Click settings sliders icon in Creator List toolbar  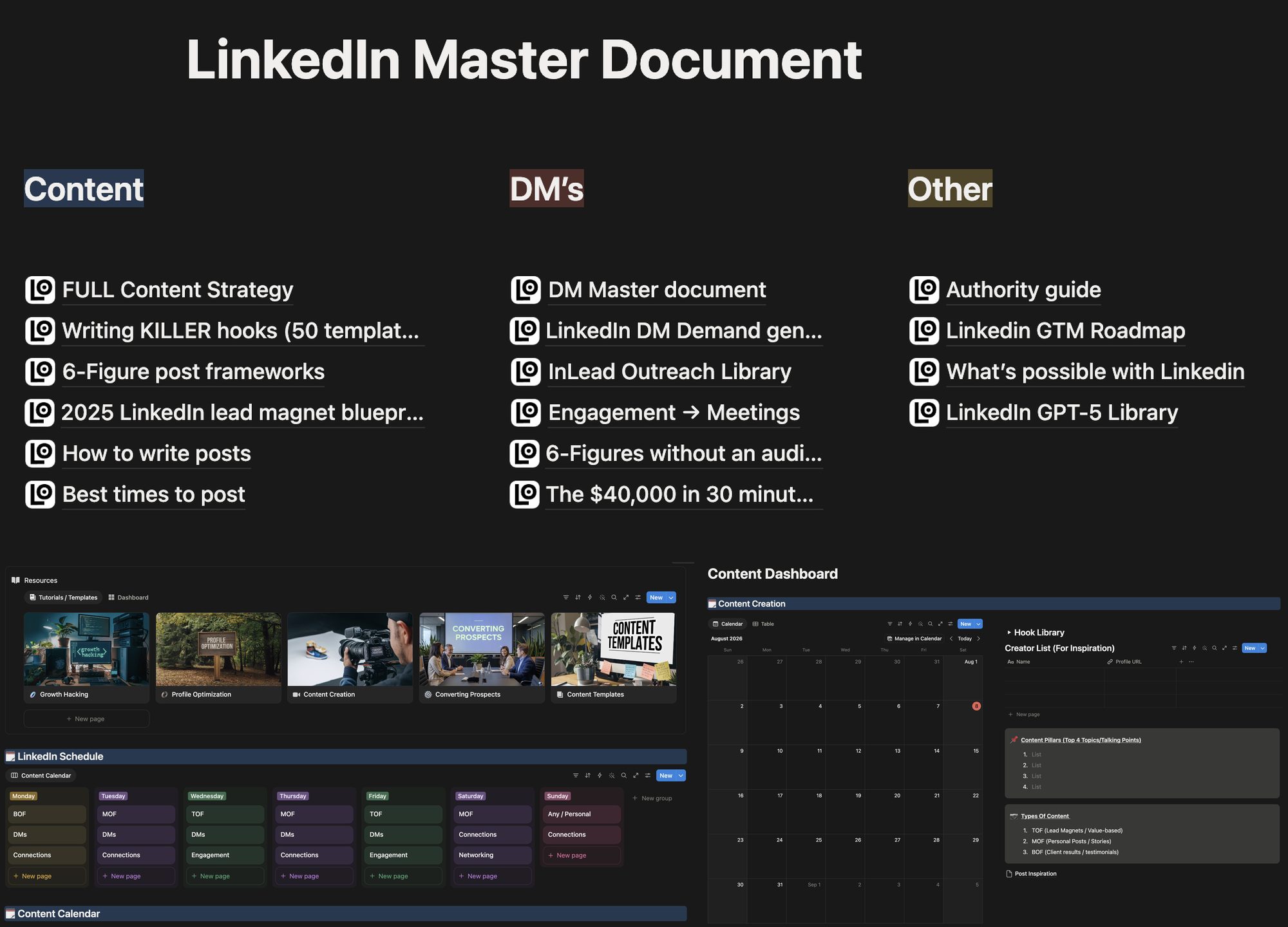point(1235,648)
